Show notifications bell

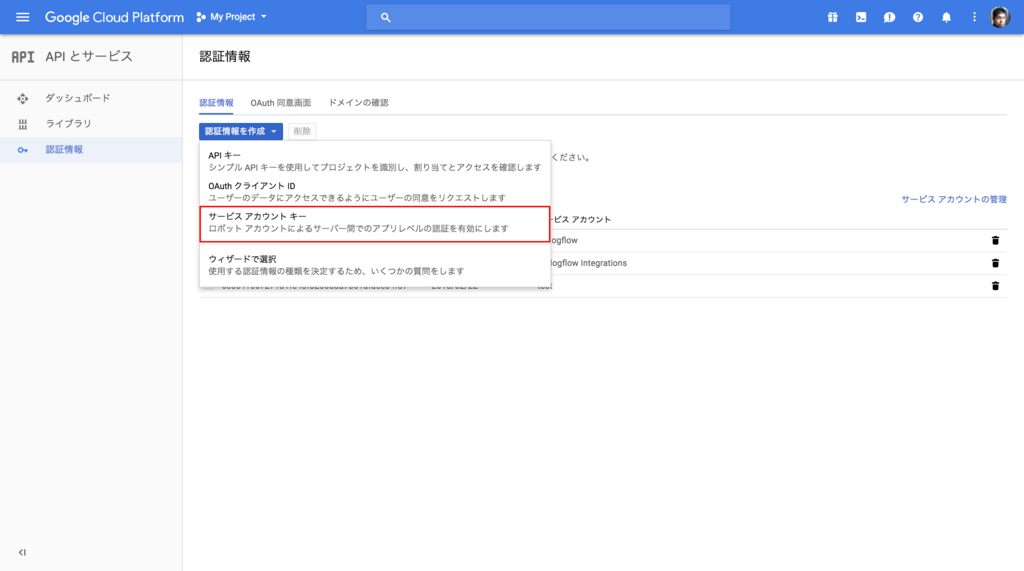946,18
